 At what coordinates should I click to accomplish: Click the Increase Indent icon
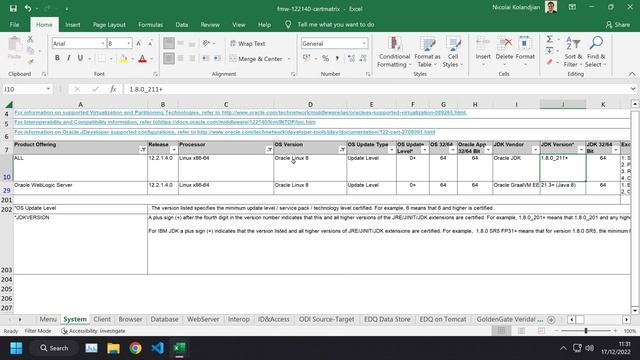click(218, 58)
